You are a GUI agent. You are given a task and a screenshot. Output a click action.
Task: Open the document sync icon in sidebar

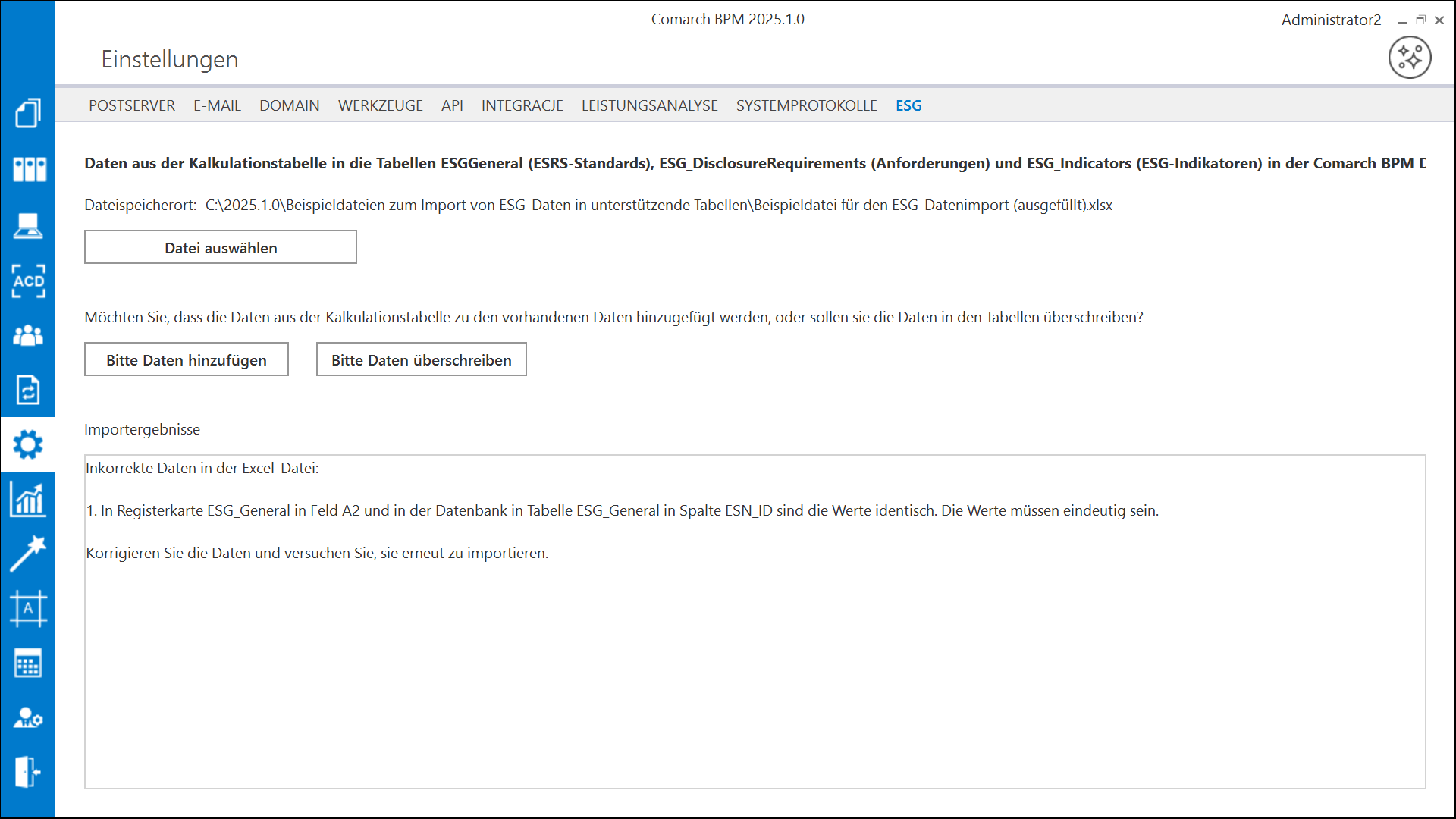coord(28,391)
